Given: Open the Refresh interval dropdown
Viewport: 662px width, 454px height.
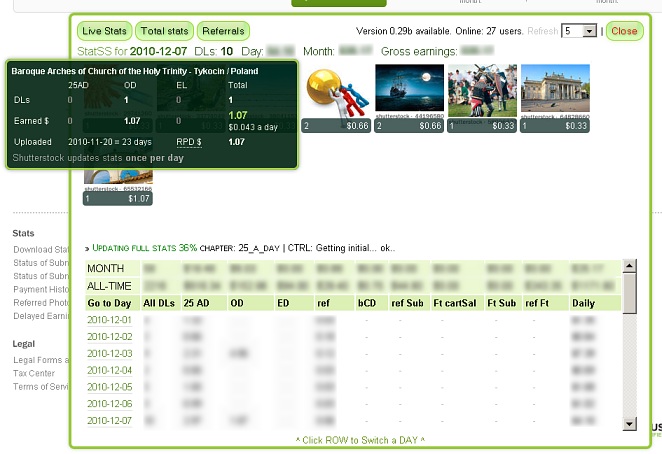Looking at the screenshot, I should pos(589,31).
